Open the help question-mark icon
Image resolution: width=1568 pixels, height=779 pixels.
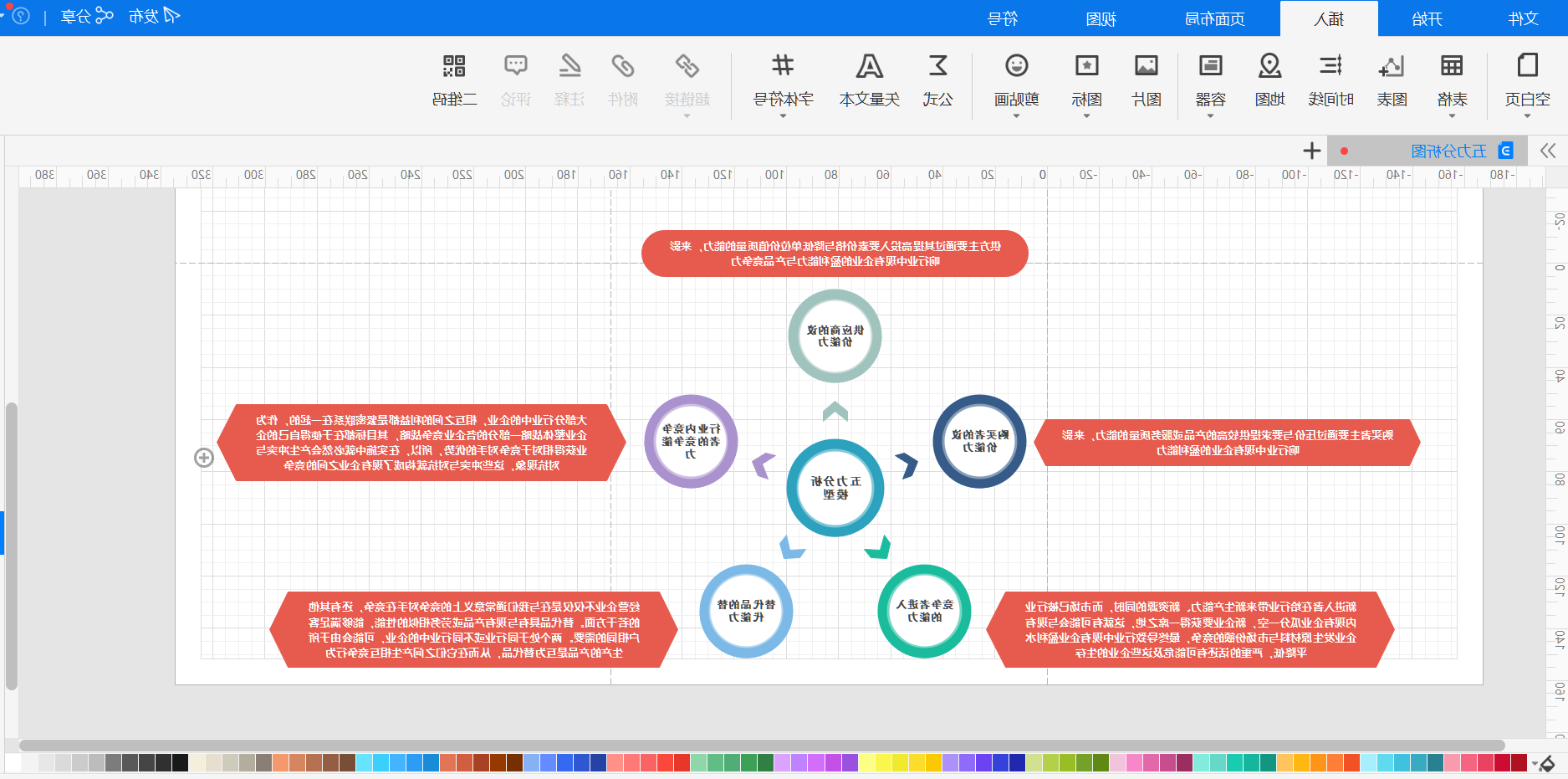click(21, 16)
